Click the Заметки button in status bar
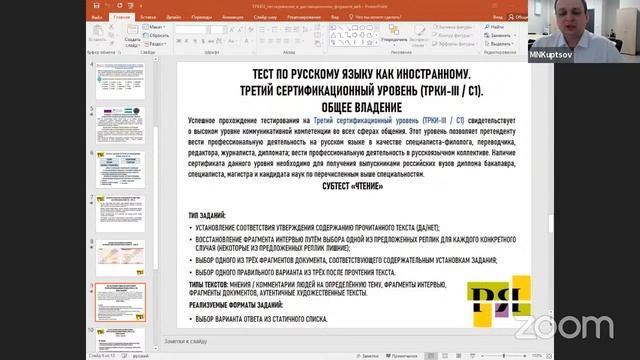 [x=368, y=356]
